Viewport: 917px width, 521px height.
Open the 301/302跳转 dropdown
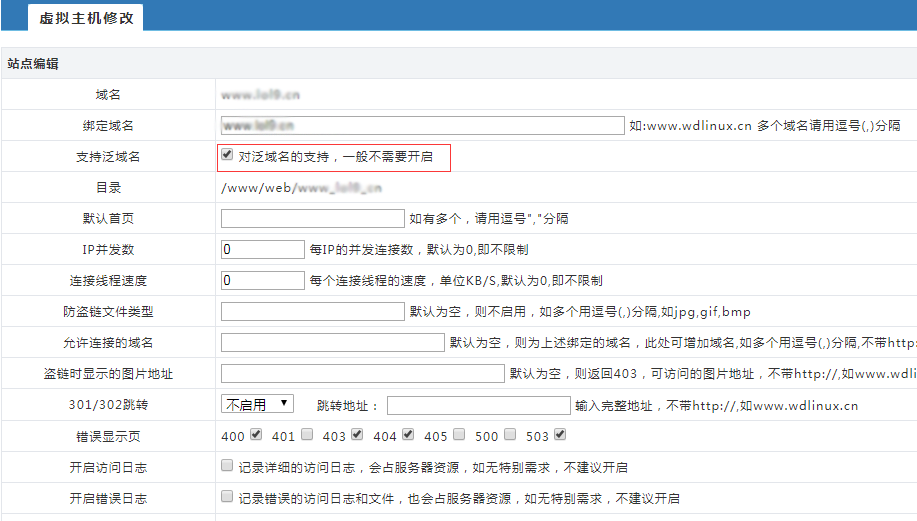[257, 404]
